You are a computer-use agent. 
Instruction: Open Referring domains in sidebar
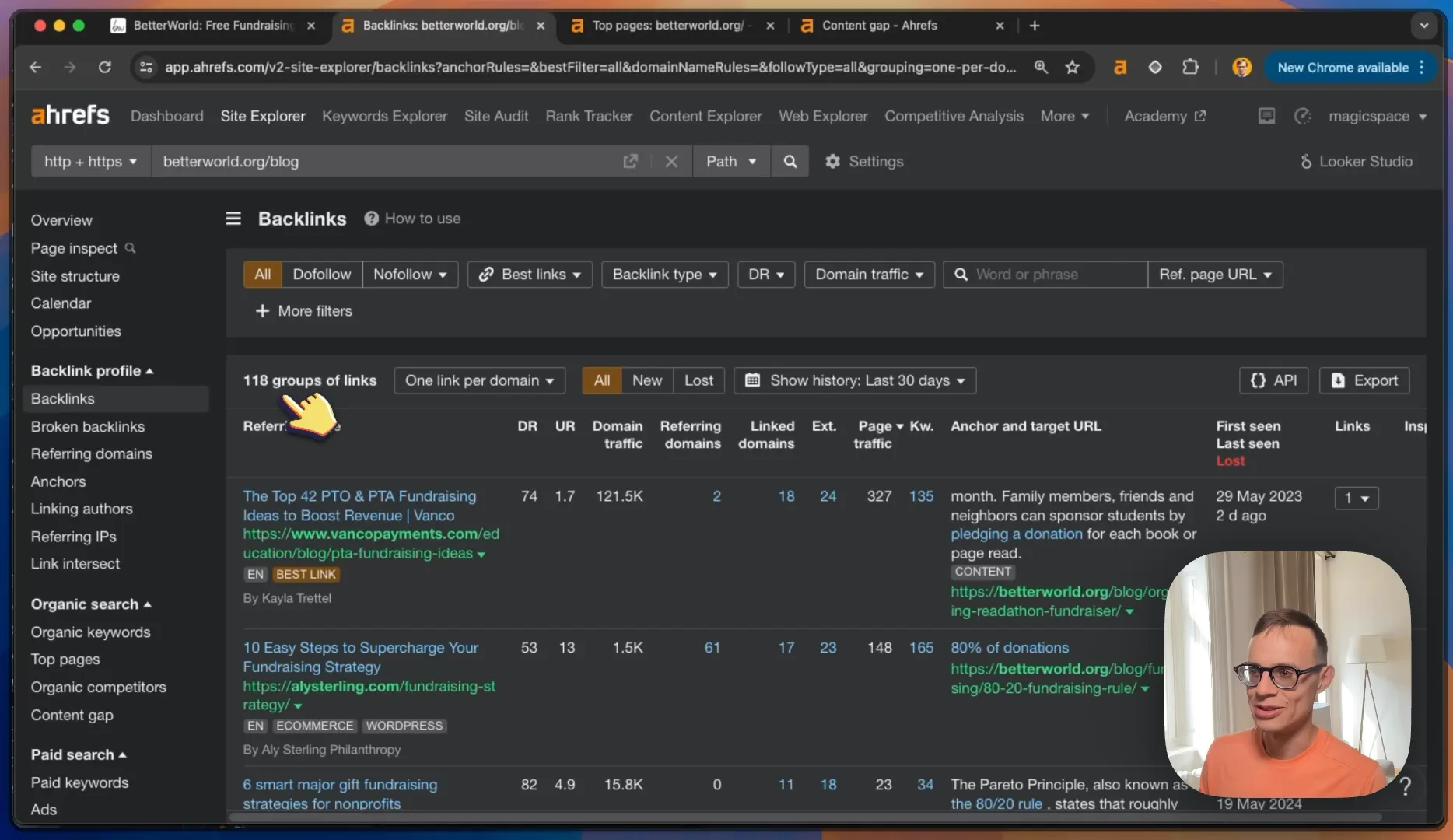pyautogui.click(x=92, y=453)
